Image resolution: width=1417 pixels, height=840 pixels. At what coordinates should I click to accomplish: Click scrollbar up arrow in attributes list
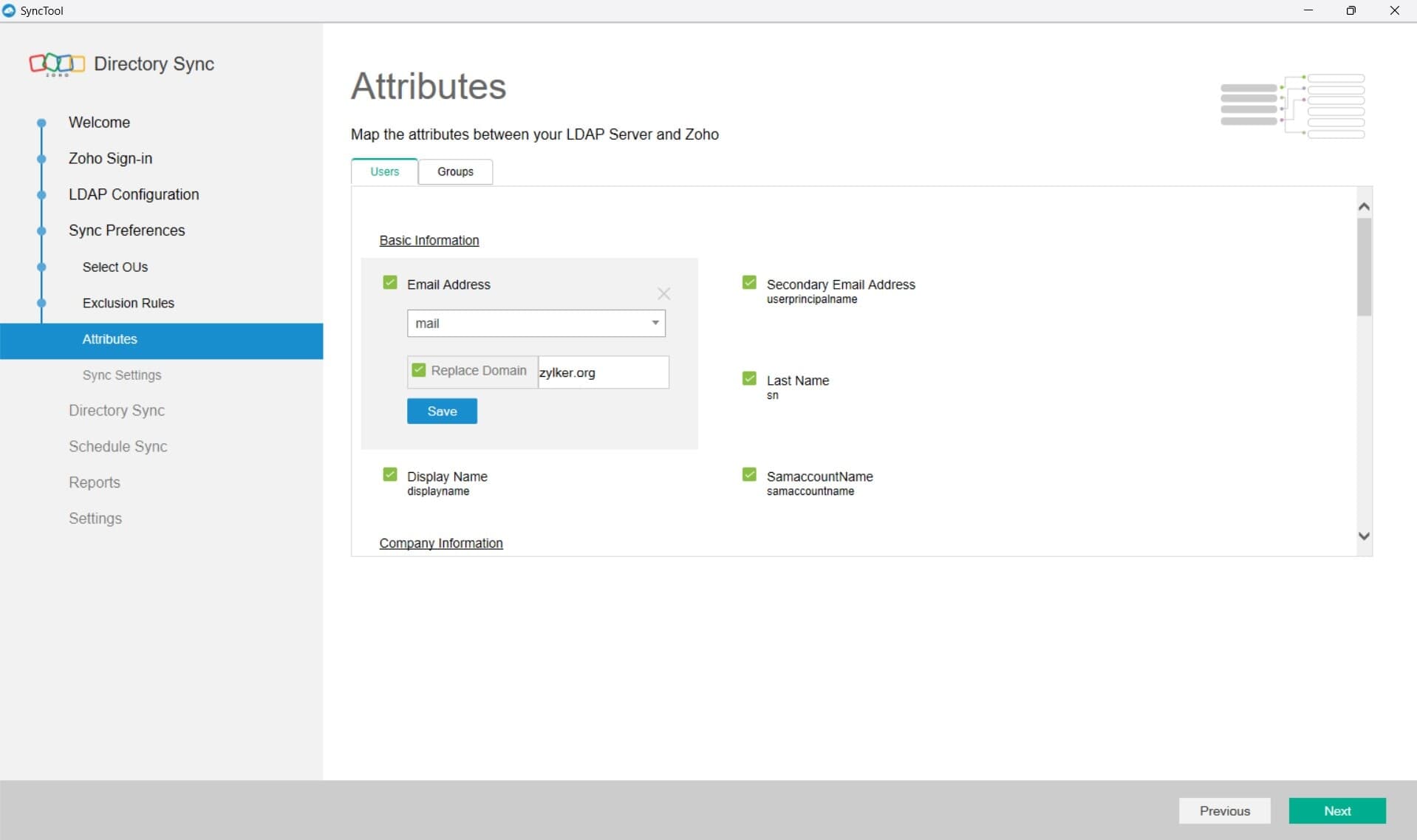click(x=1364, y=206)
